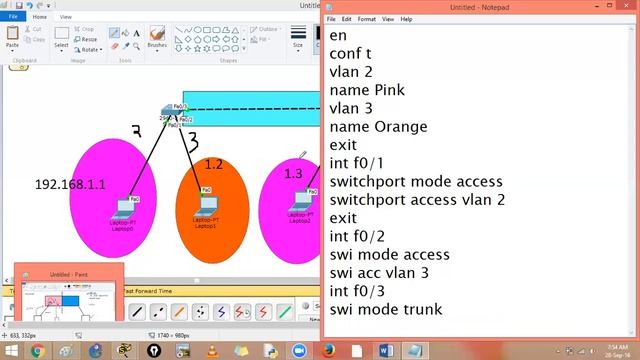This screenshot has width=640, height=360.
Task: Click the Crop button in Paint
Action: pos(84,29)
